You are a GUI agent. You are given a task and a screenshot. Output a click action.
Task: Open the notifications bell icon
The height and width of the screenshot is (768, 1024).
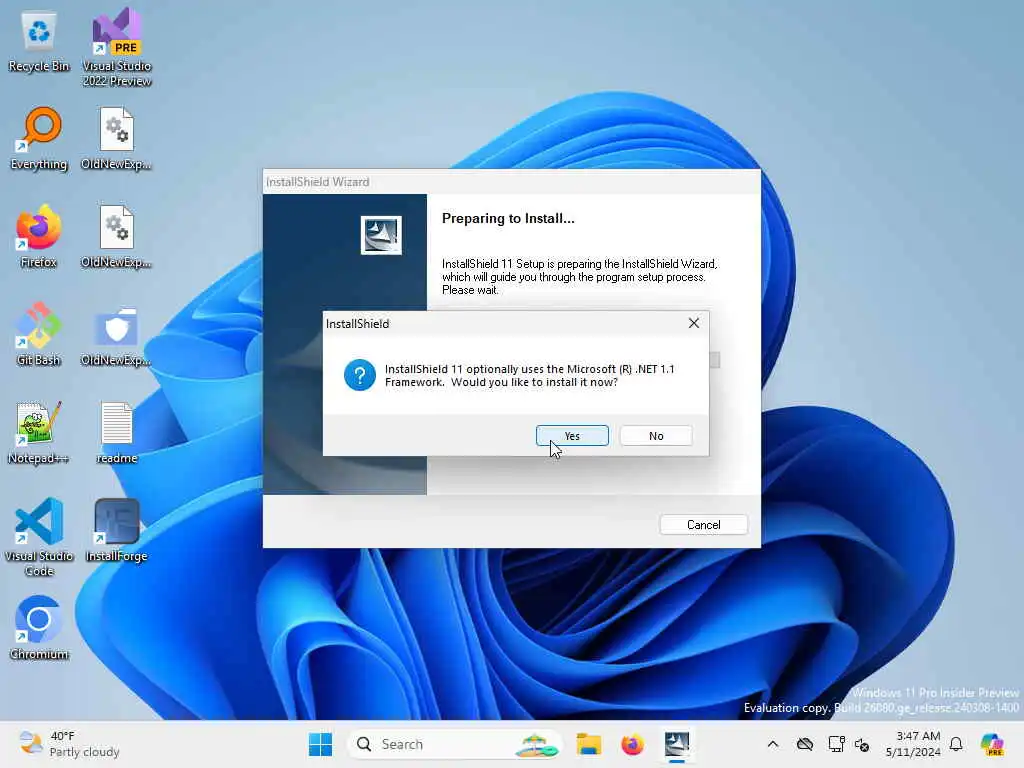pos(956,744)
